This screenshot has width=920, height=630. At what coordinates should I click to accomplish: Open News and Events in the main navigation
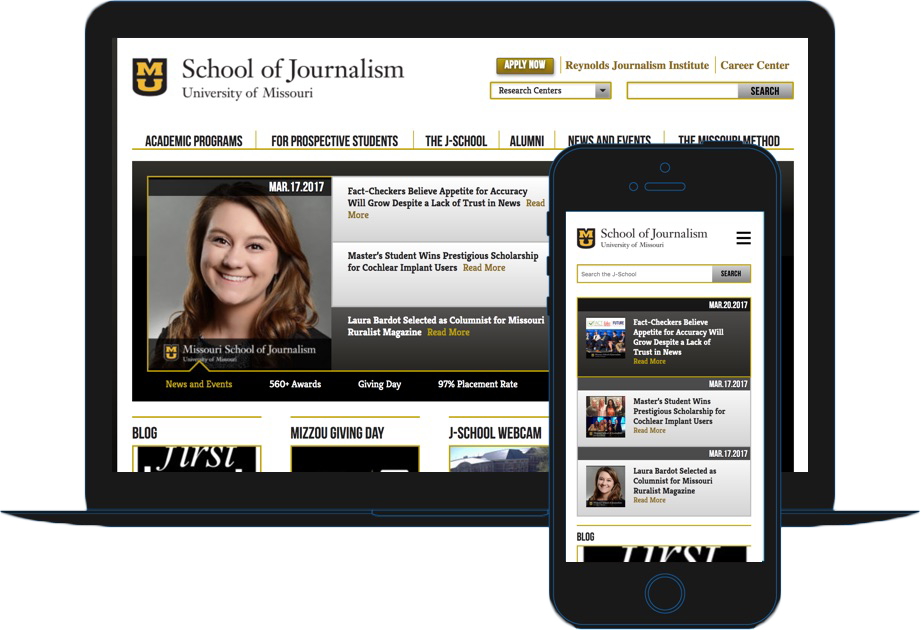point(609,140)
